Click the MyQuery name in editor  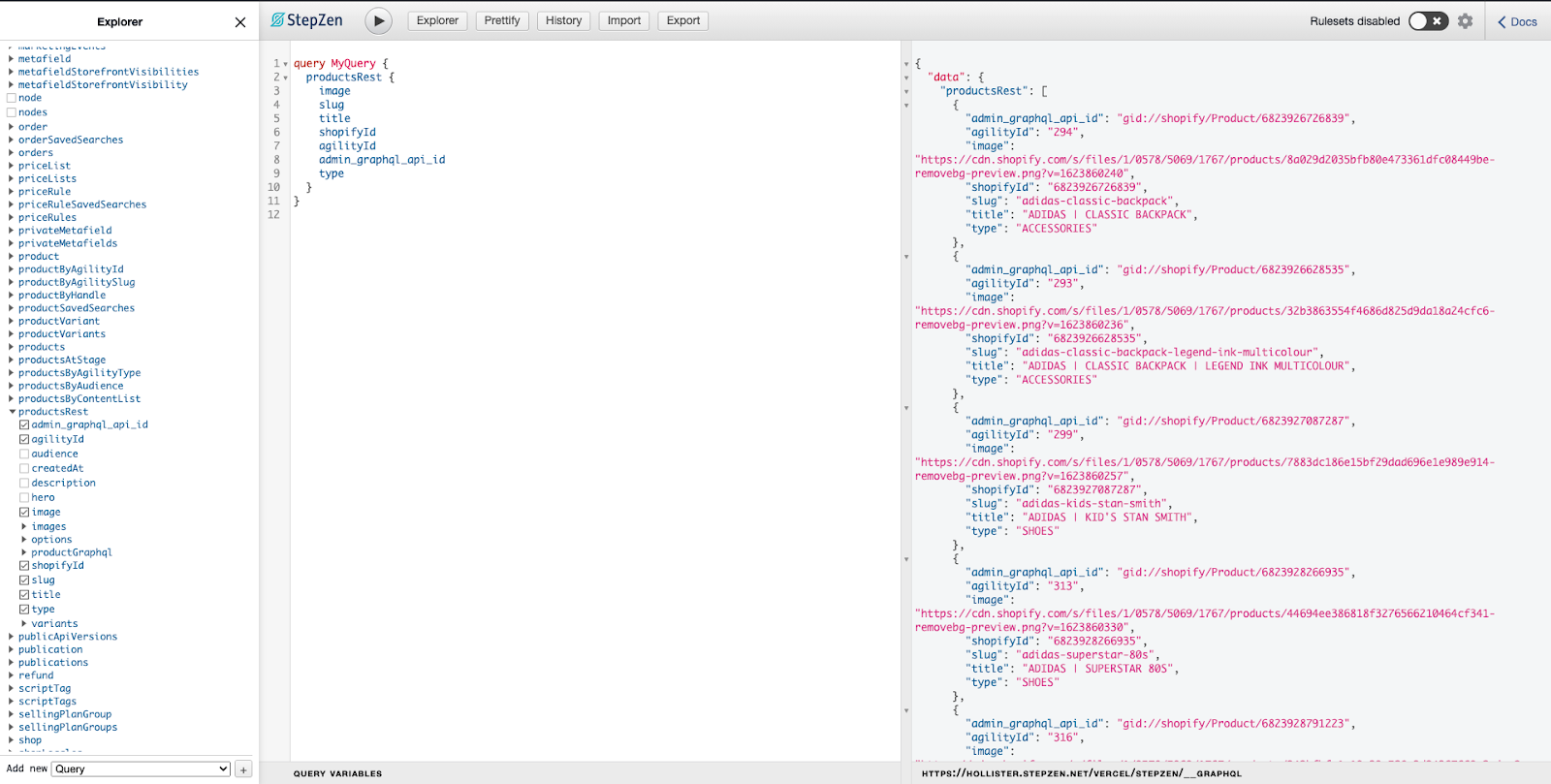tap(353, 64)
